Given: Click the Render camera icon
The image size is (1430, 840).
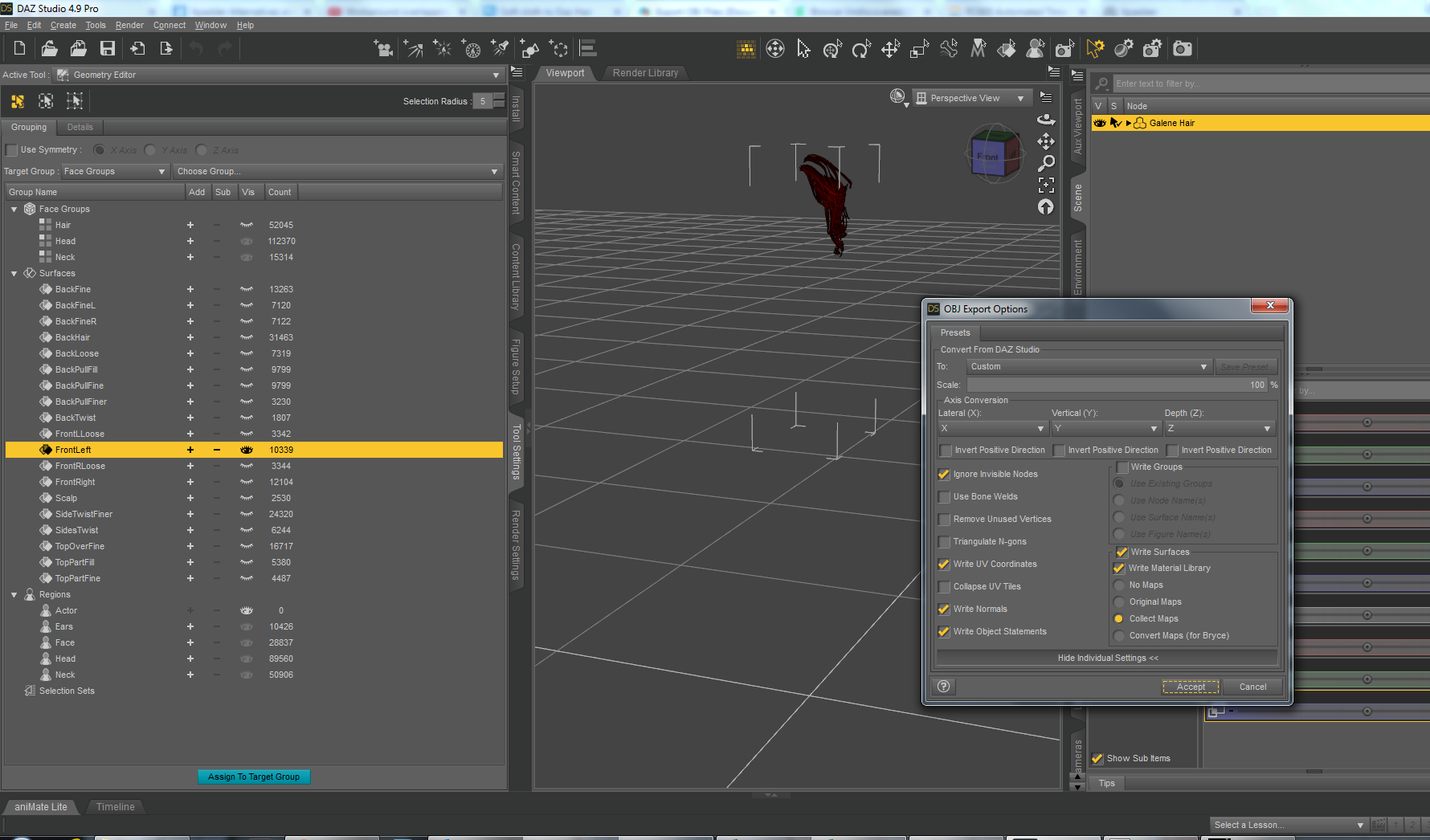Looking at the screenshot, I should [1182, 49].
